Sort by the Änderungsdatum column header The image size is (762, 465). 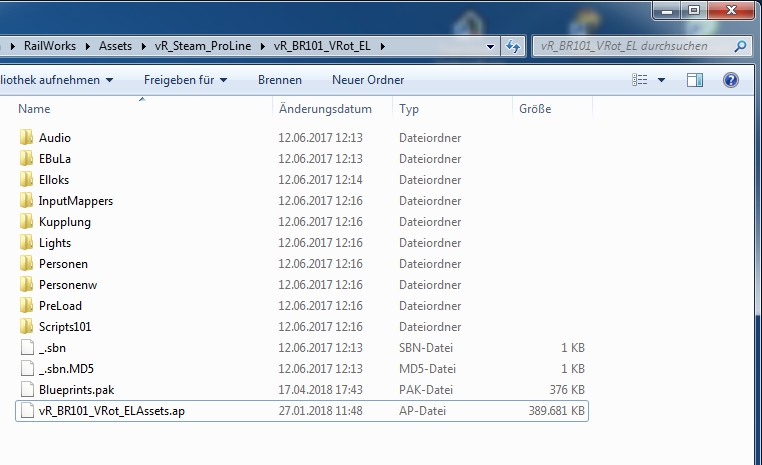(325, 109)
